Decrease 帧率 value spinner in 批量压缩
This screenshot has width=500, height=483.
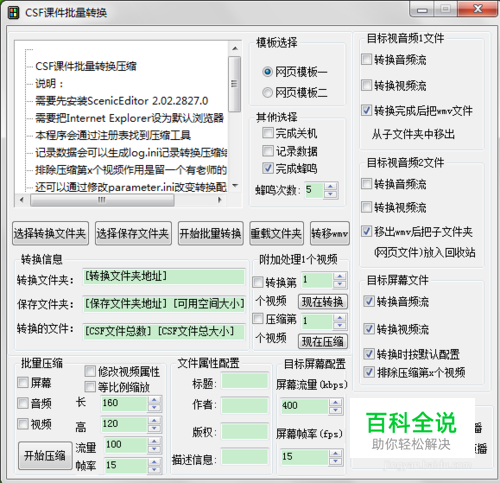coord(154,469)
